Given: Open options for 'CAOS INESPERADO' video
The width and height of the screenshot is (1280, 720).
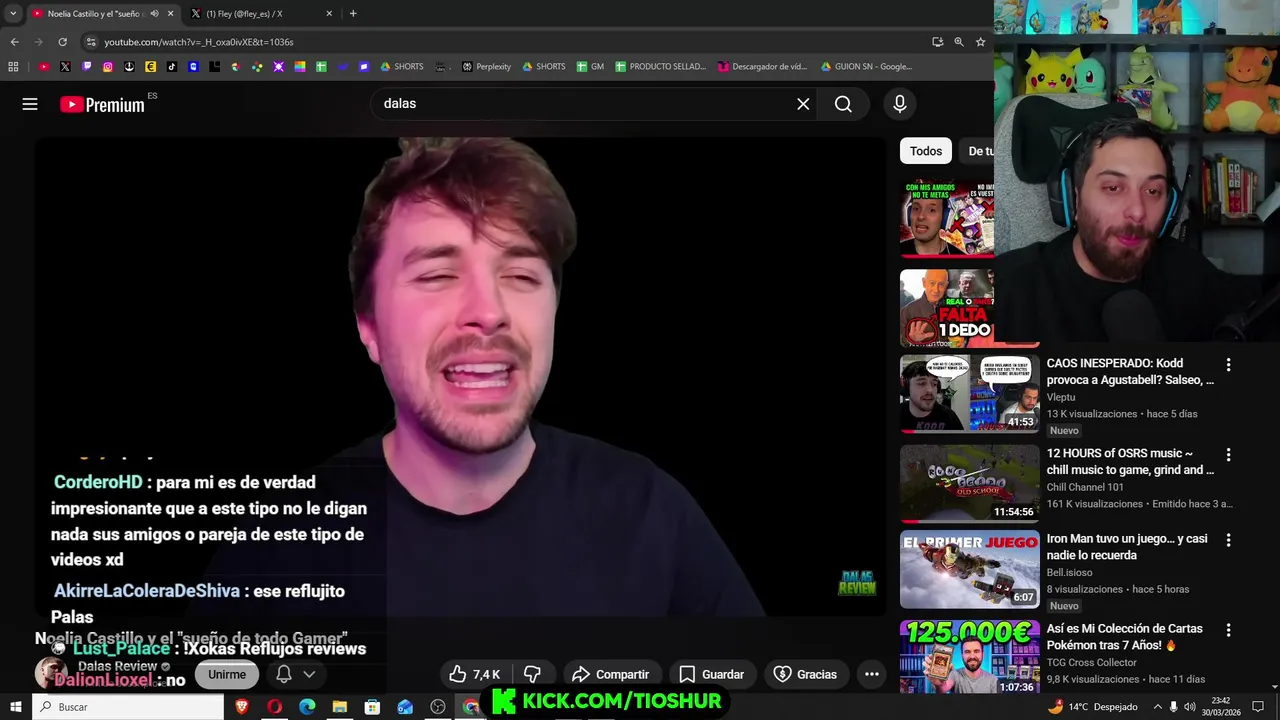Looking at the screenshot, I should coord(1228,365).
